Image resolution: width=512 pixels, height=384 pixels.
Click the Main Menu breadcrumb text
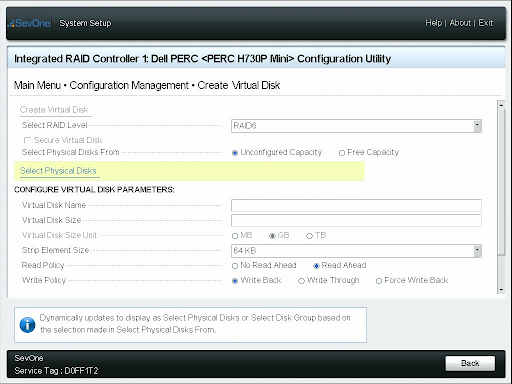[x=37, y=85]
